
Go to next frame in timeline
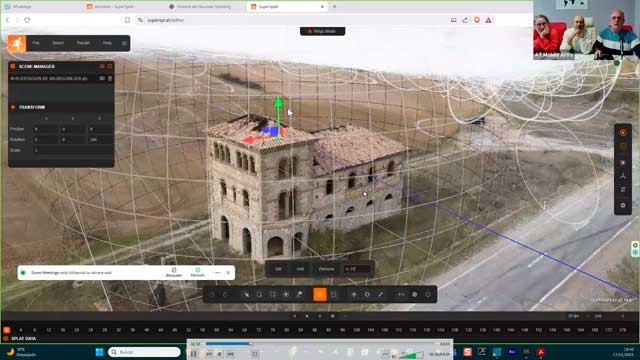(x=320, y=316)
